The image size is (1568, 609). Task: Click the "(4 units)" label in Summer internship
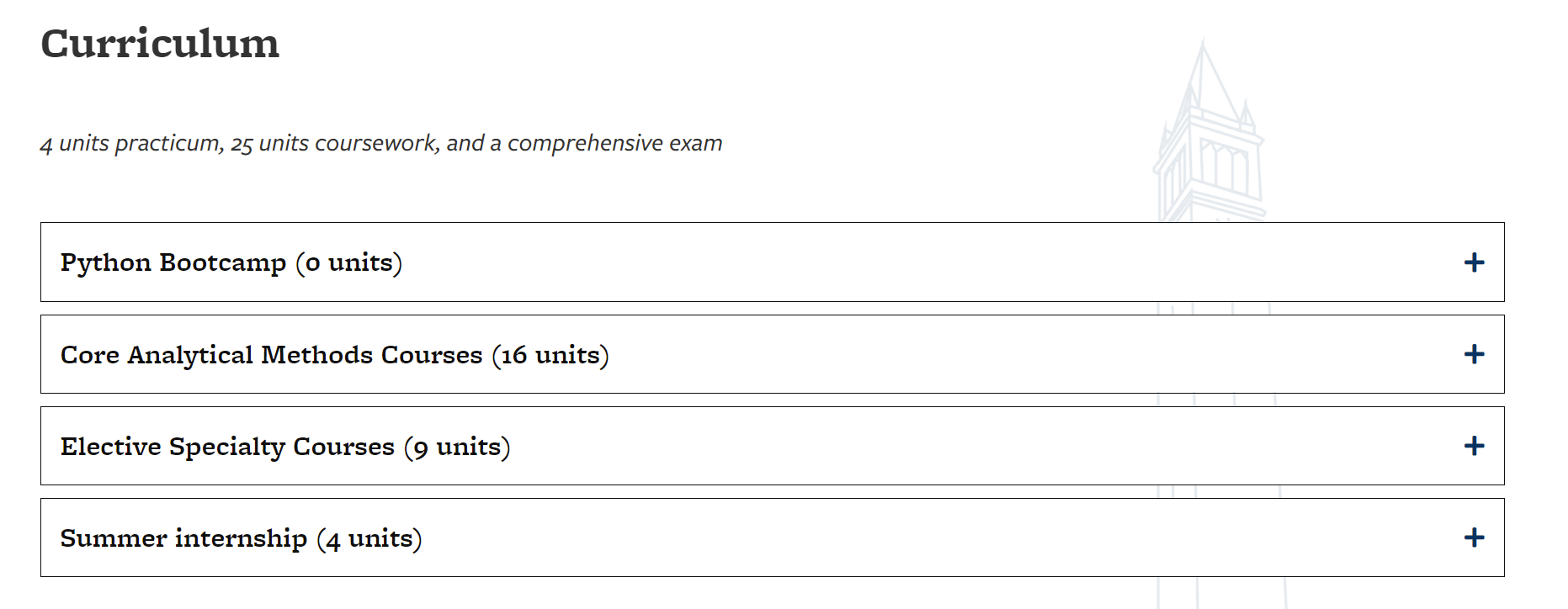tap(369, 538)
